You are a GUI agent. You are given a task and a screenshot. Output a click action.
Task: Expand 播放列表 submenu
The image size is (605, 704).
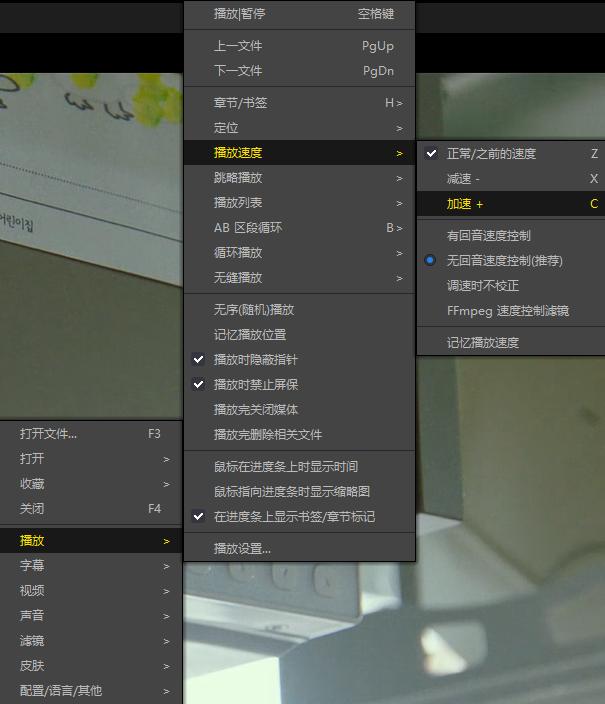(299, 203)
